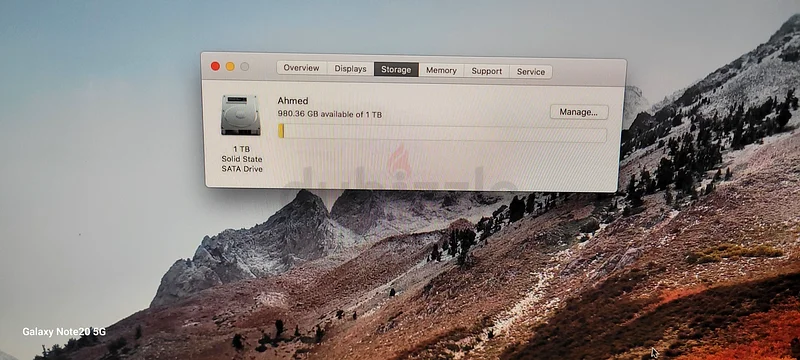Open the Service tab
Image resolution: width=800 pixels, height=360 pixels.
pyautogui.click(x=531, y=72)
